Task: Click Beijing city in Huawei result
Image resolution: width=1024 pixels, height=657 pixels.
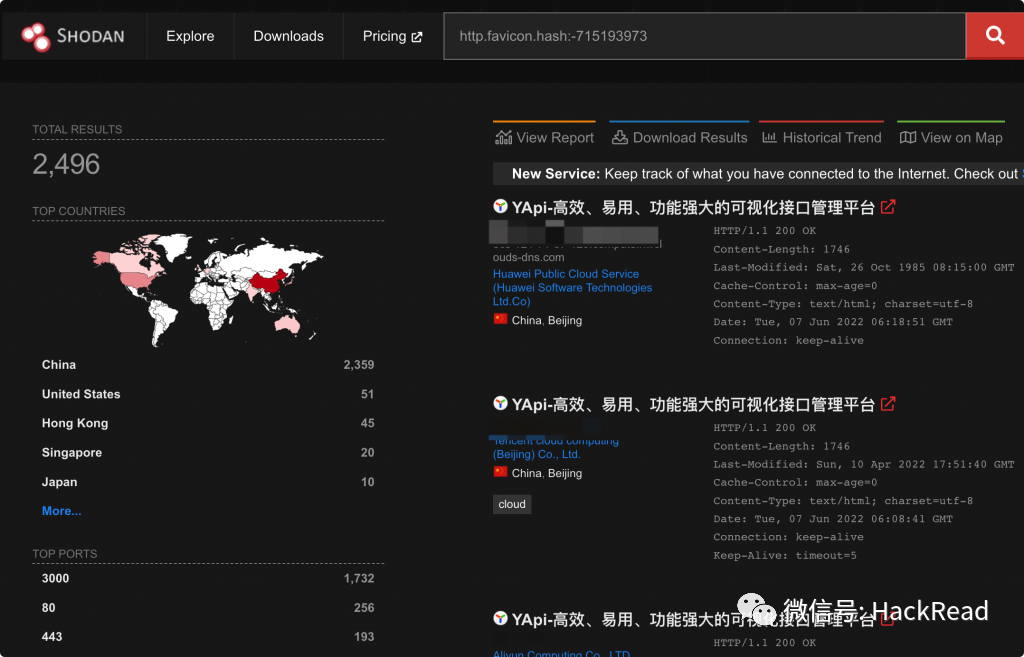Action: [x=565, y=320]
